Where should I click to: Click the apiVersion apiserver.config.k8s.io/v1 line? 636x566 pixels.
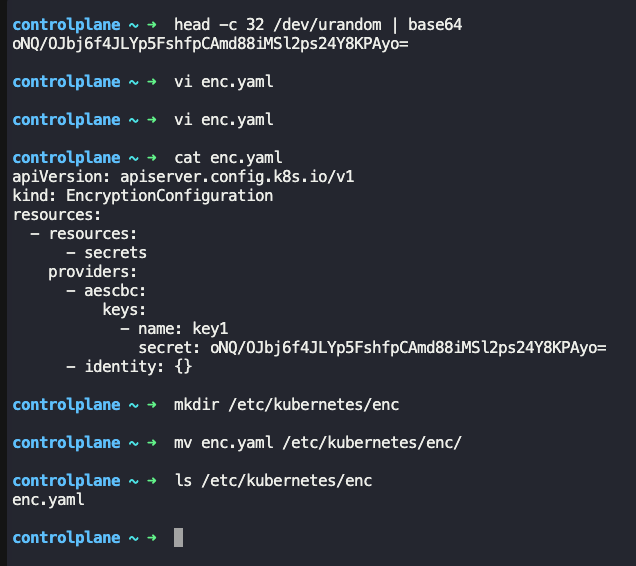pos(183,176)
